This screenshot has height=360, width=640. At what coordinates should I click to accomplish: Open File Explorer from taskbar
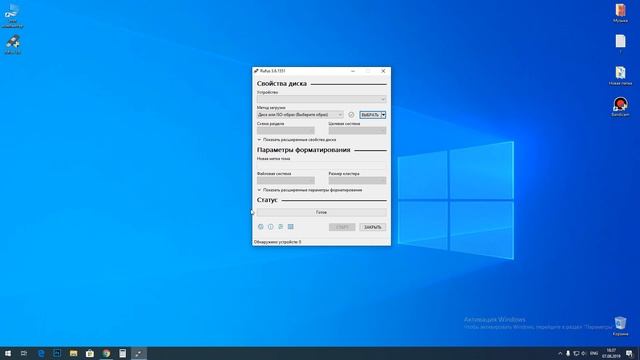click(x=73, y=353)
